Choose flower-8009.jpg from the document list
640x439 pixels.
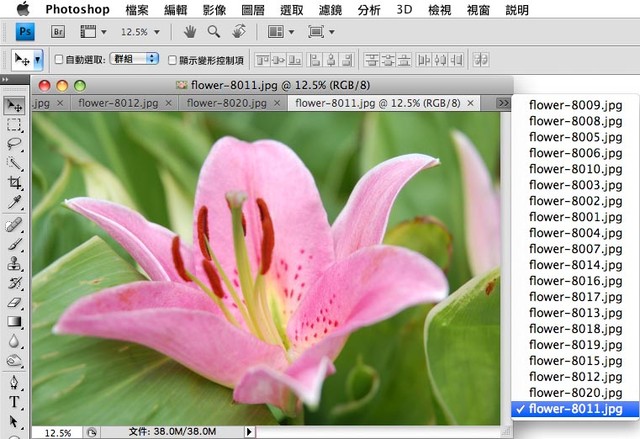[x=576, y=105]
